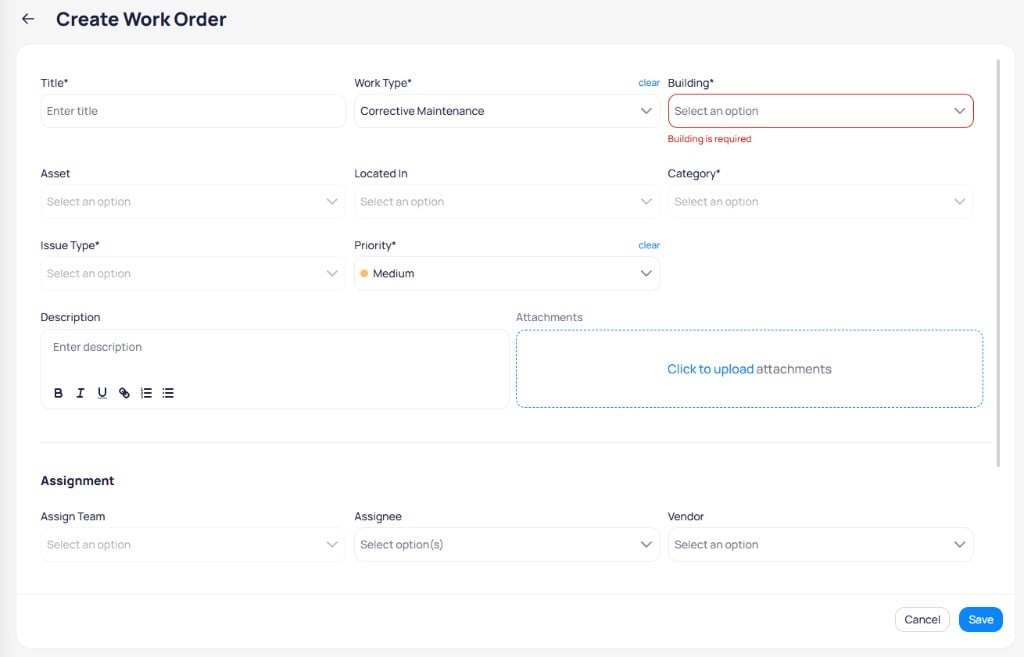Open the Vendor dropdown

click(820, 545)
